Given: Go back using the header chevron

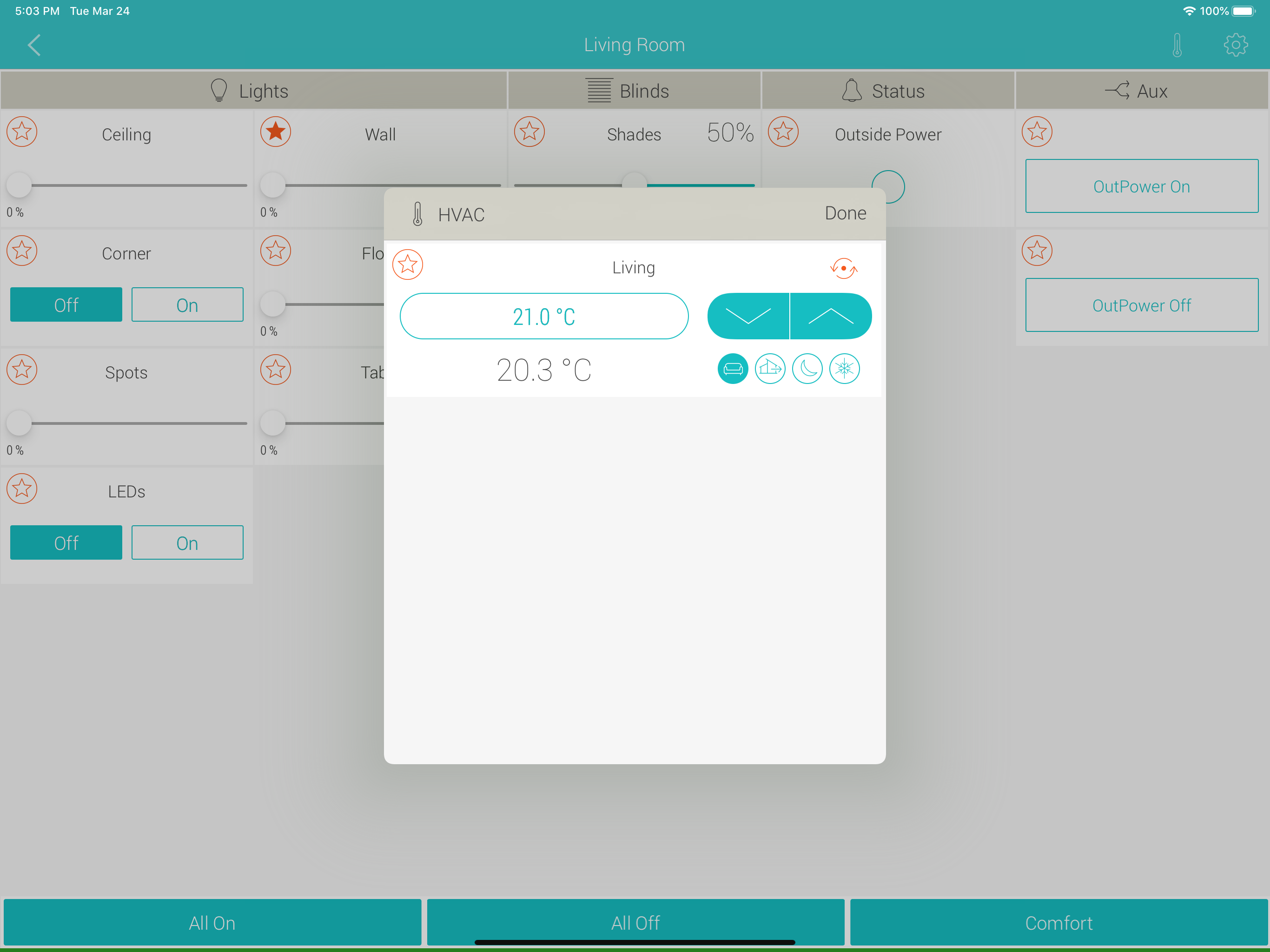Looking at the screenshot, I should pyautogui.click(x=34, y=45).
